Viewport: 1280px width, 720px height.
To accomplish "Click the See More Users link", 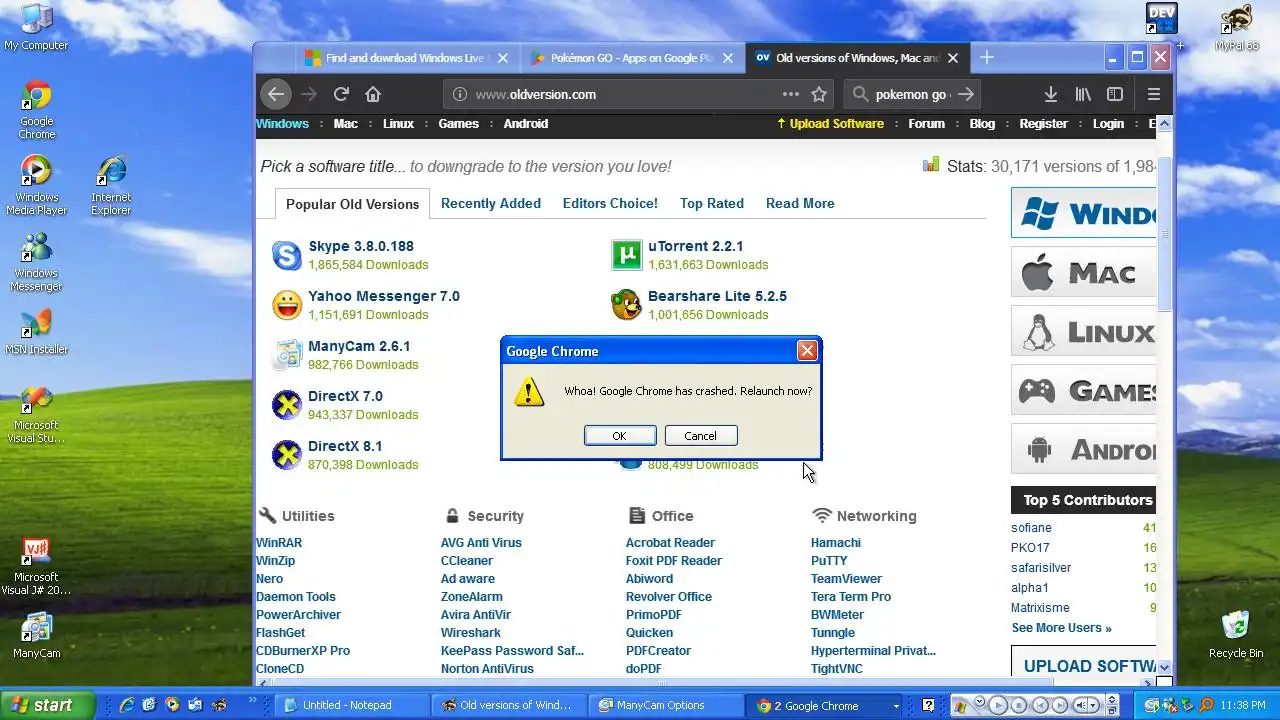I will click(x=1061, y=628).
